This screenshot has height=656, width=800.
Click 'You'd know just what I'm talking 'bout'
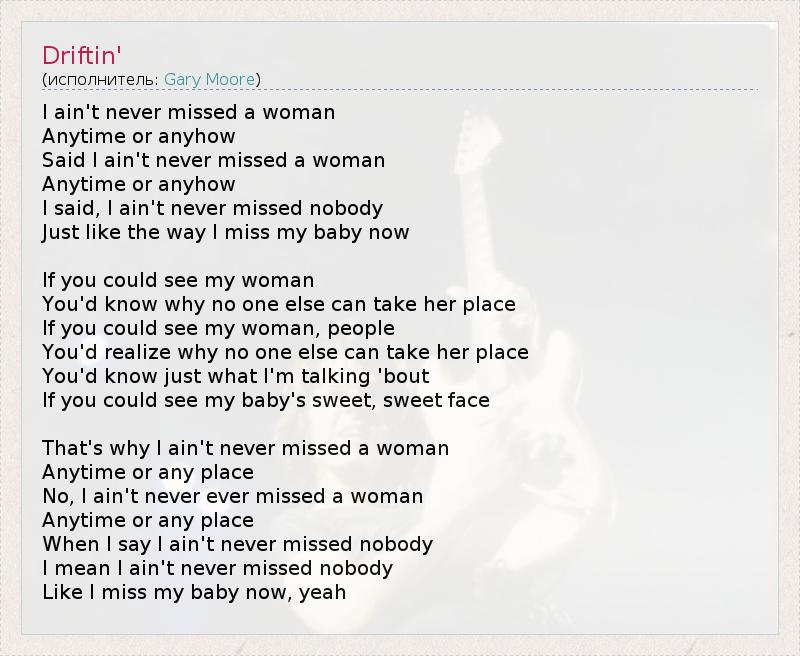[236, 376]
